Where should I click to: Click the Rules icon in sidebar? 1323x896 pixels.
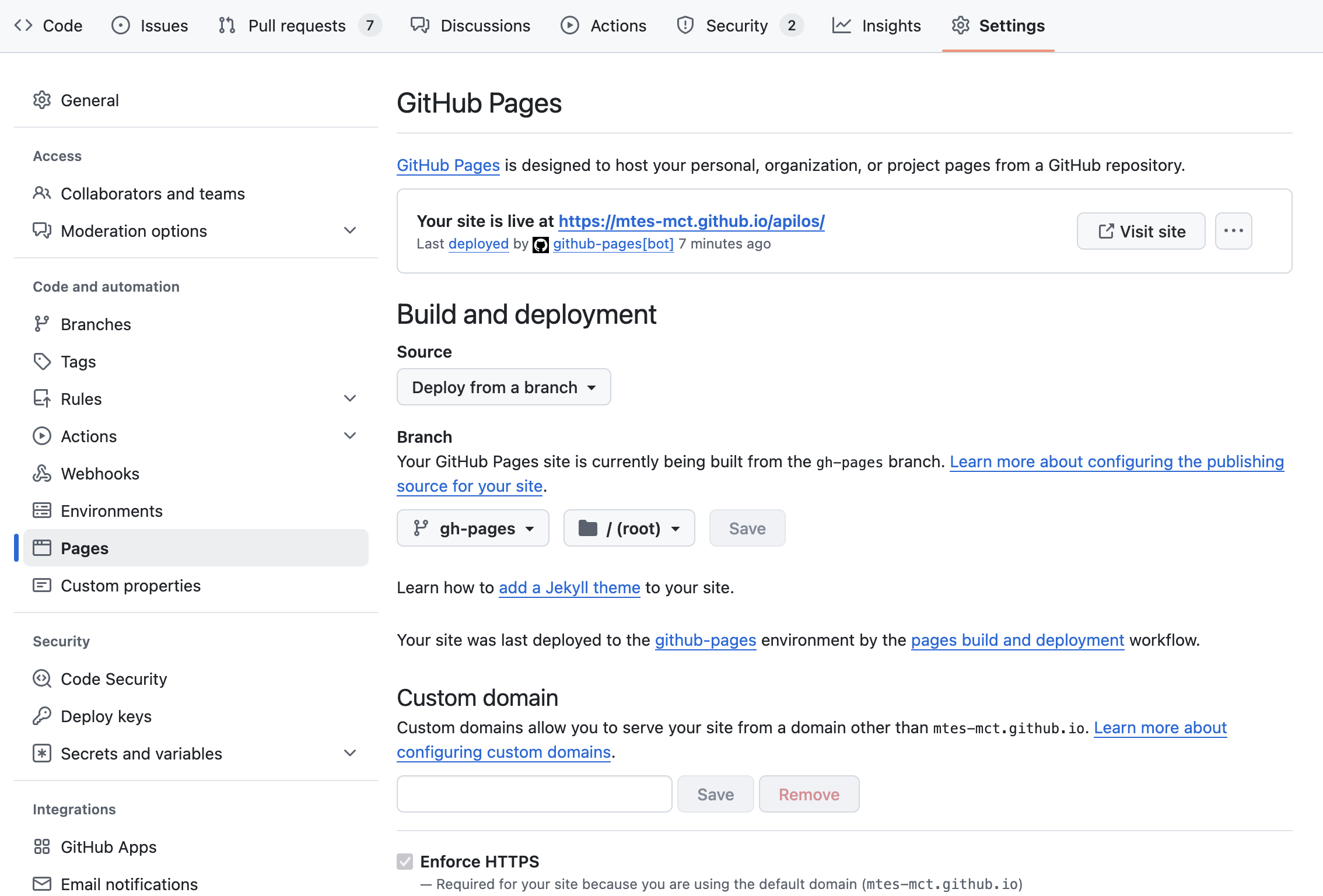click(42, 399)
